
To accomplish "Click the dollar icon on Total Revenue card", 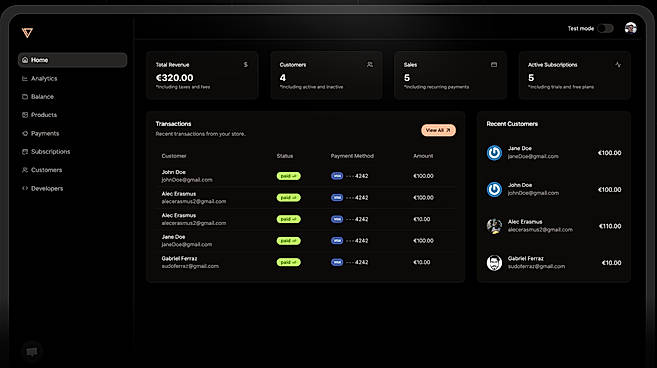I will coord(246,65).
